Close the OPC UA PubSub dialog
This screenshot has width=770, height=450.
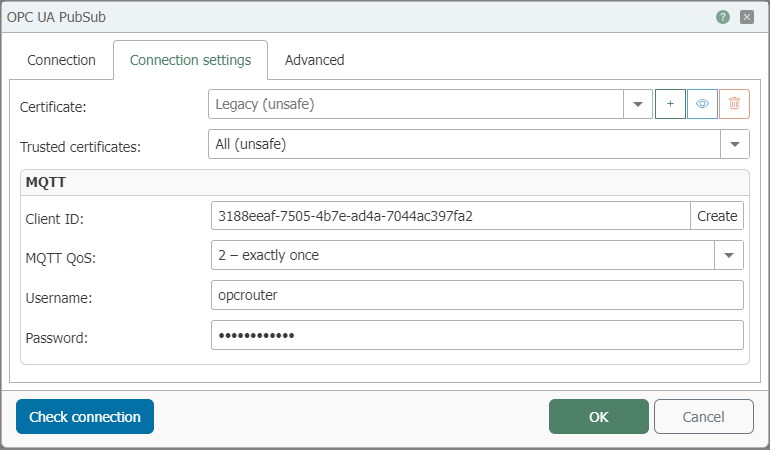747,17
